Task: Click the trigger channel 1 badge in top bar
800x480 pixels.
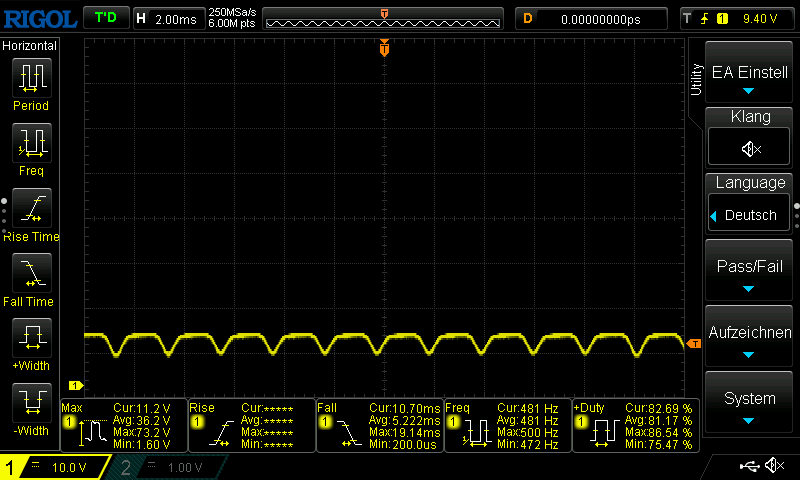Action: tap(722, 19)
